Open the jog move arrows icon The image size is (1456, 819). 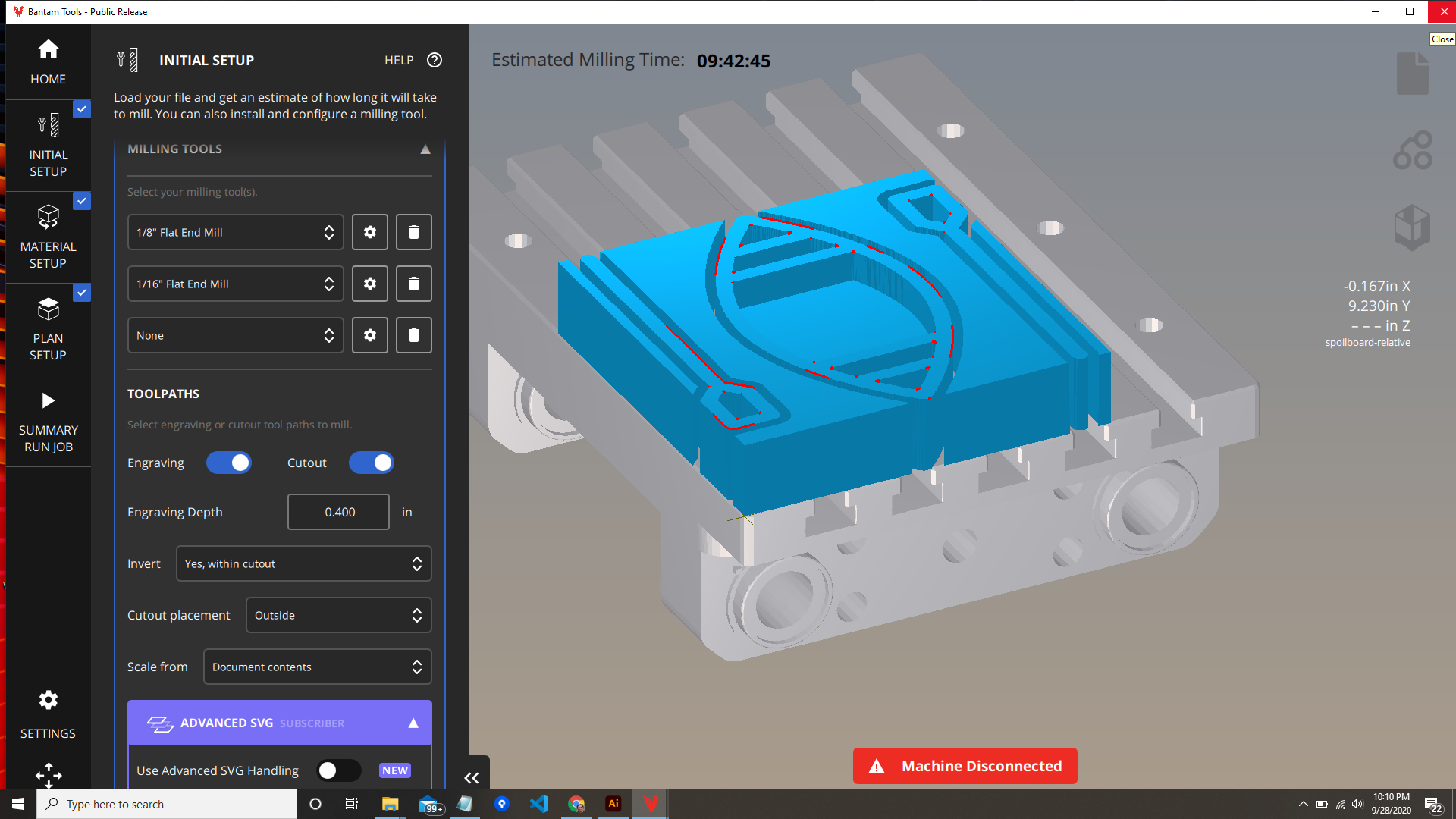point(49,775)
